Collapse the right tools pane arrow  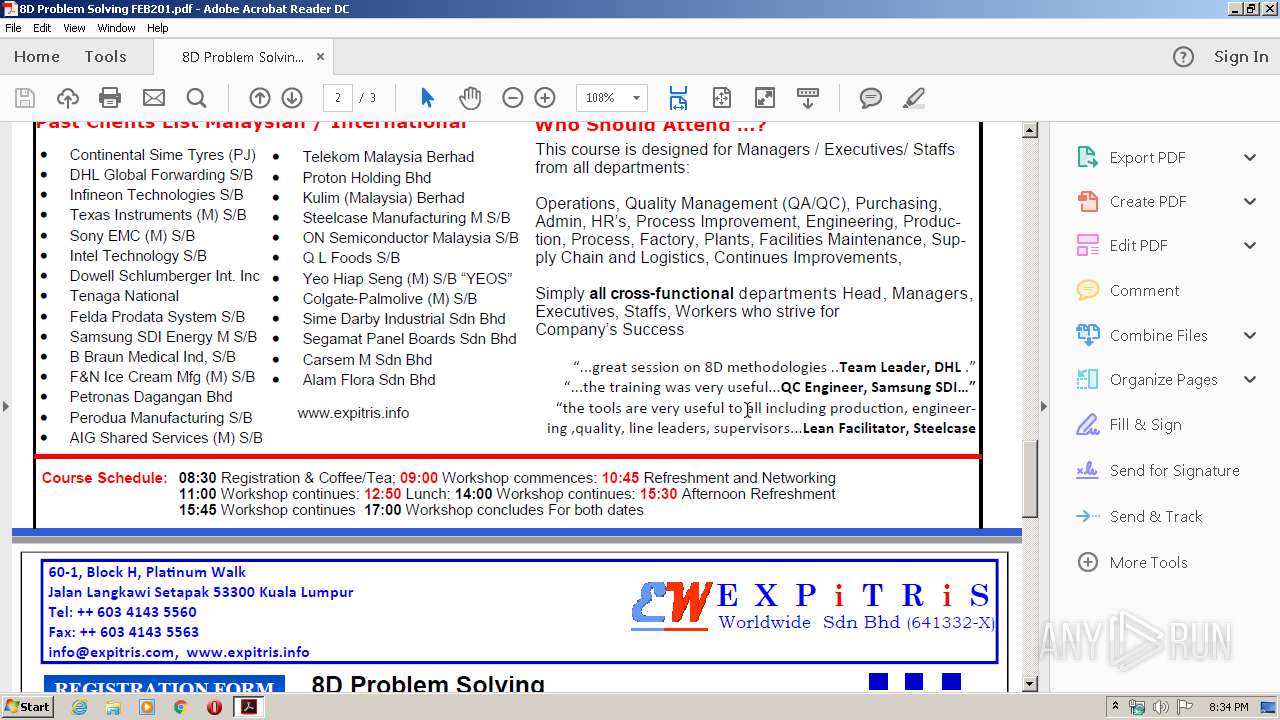tap(1043, 406)
